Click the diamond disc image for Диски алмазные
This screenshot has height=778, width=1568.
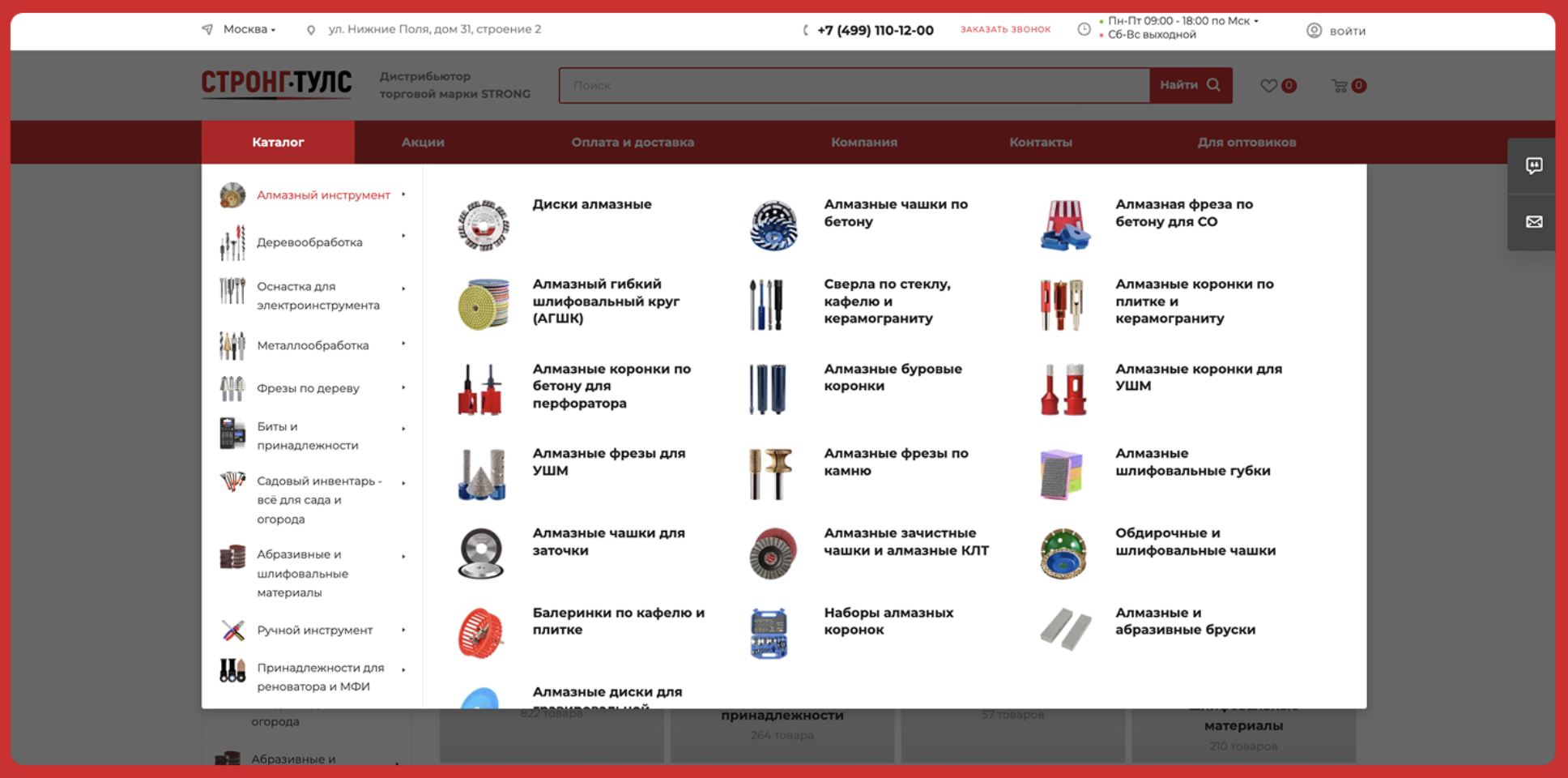coord(483,224)
